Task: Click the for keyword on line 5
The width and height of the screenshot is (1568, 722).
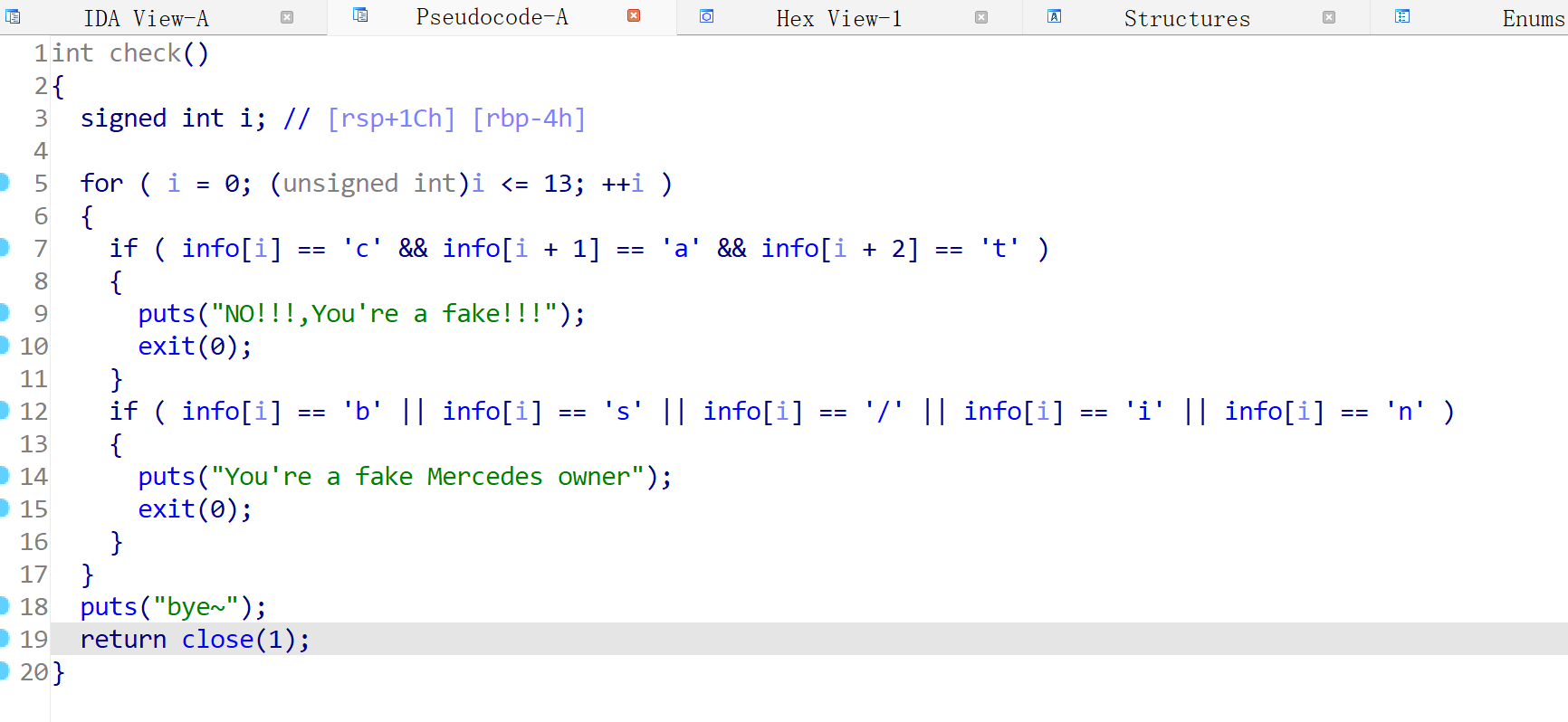Action: (101, 184)
